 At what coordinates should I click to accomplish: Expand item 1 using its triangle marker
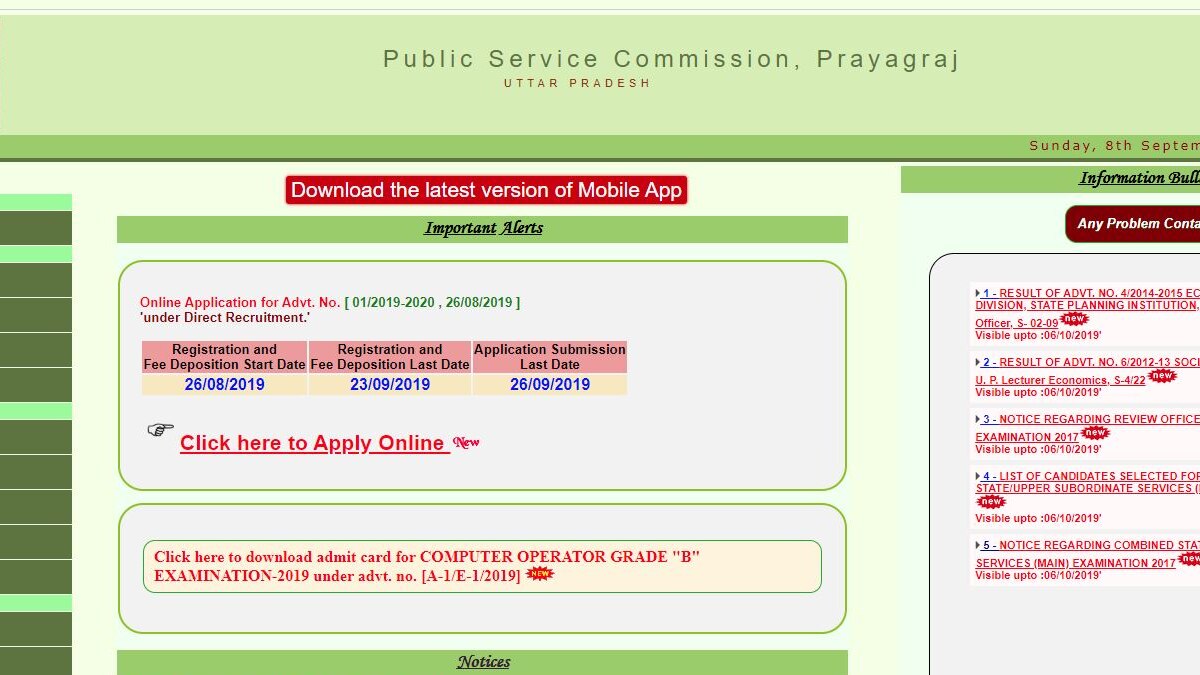(978, 293)
